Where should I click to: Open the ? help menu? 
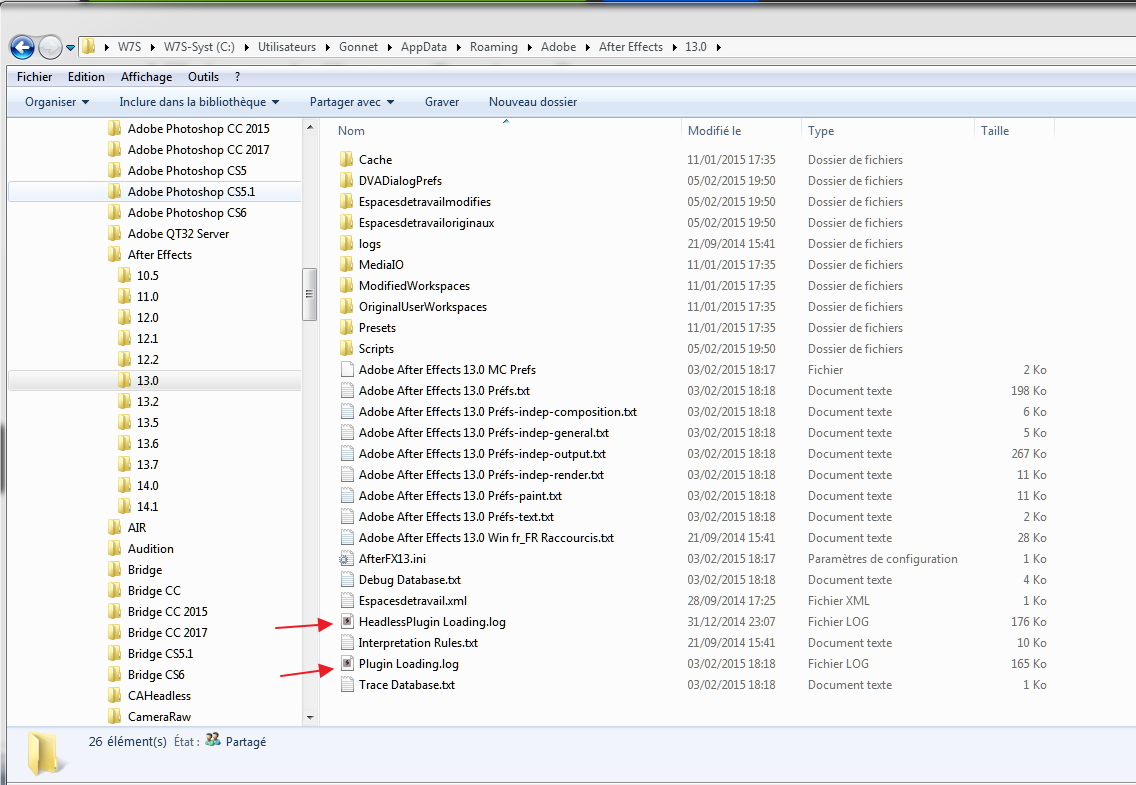[237, 77]
